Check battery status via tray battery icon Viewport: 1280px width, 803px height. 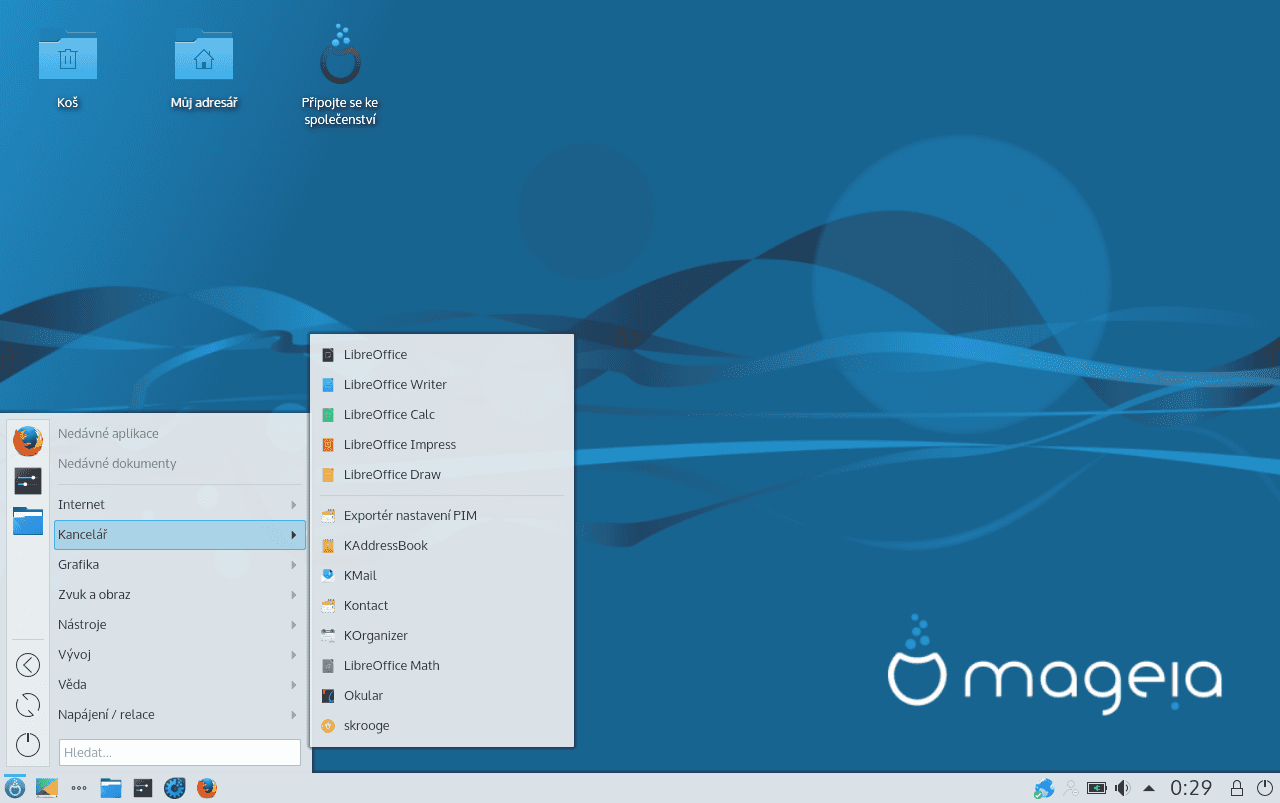1096,787
